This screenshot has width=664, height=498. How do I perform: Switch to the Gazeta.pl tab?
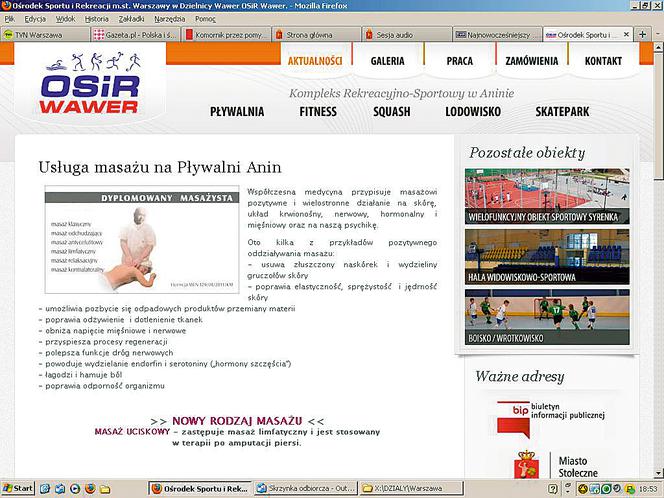pyautogui.click(x=136, y=35)
